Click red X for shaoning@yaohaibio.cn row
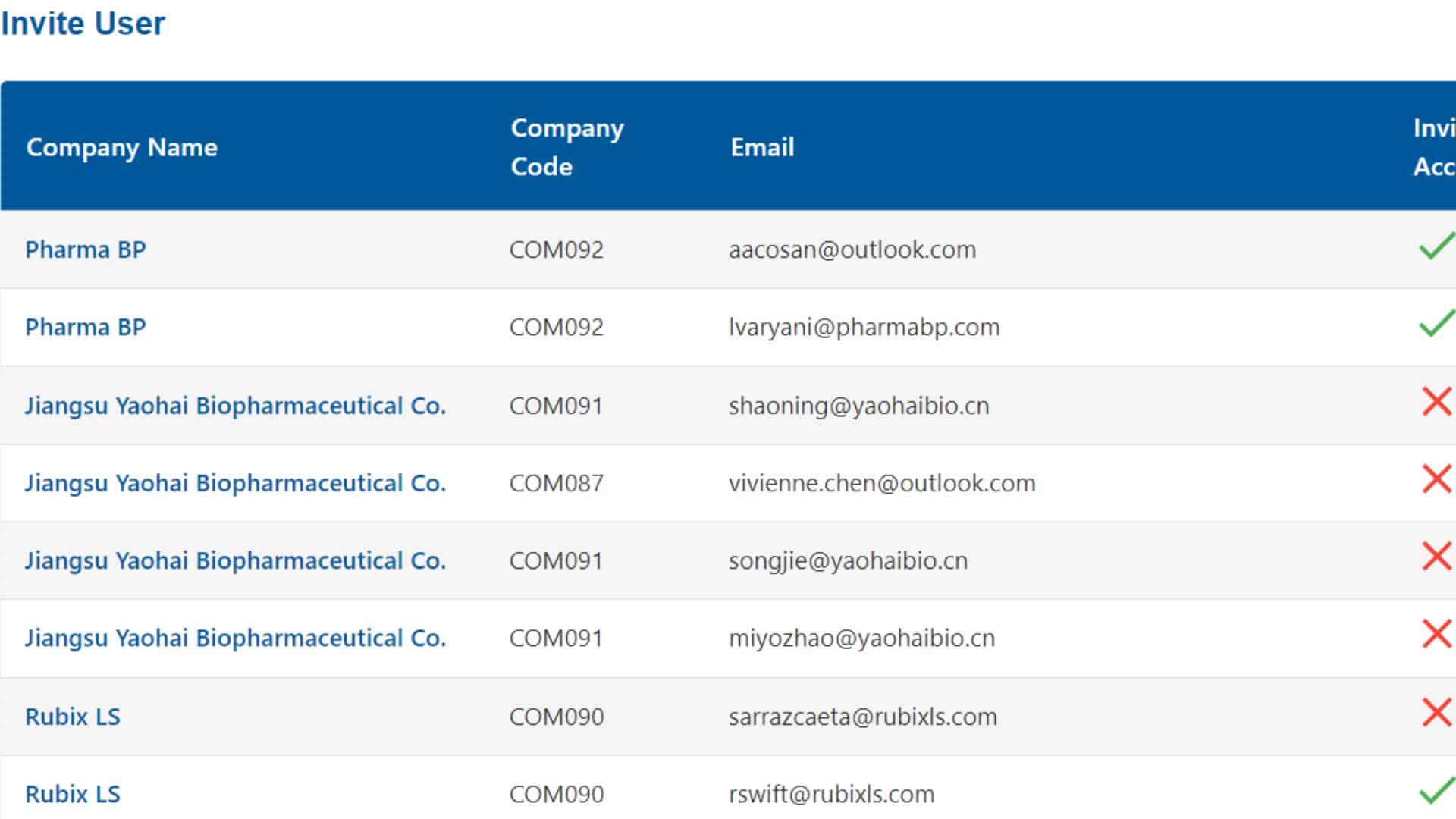The height and width of the screenshot is (819, 1456). pos(1437,402)
